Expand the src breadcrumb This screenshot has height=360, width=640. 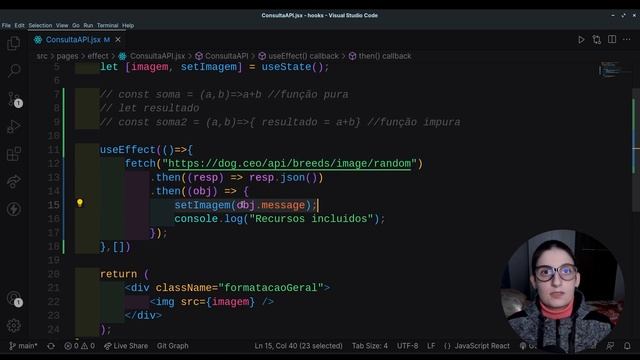tap(42, 56)
